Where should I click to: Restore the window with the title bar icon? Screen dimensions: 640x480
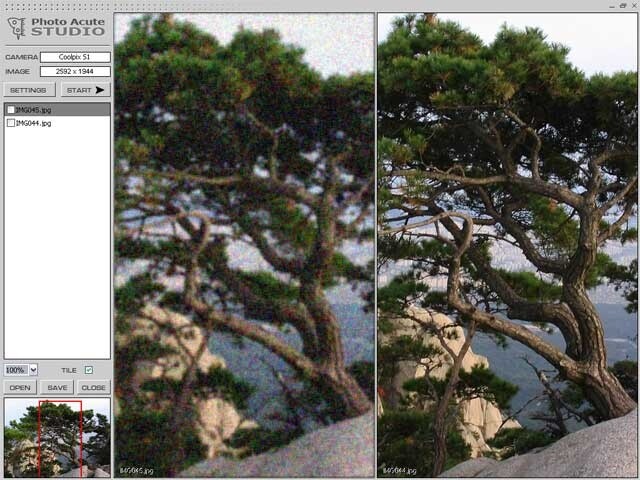(x=623, y=5)
